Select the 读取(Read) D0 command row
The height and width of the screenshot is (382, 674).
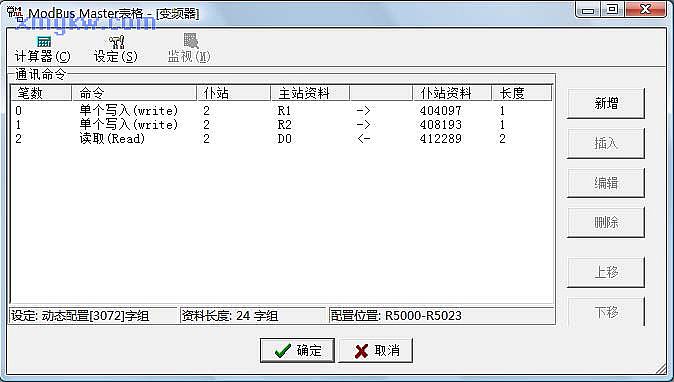(282, 138)
